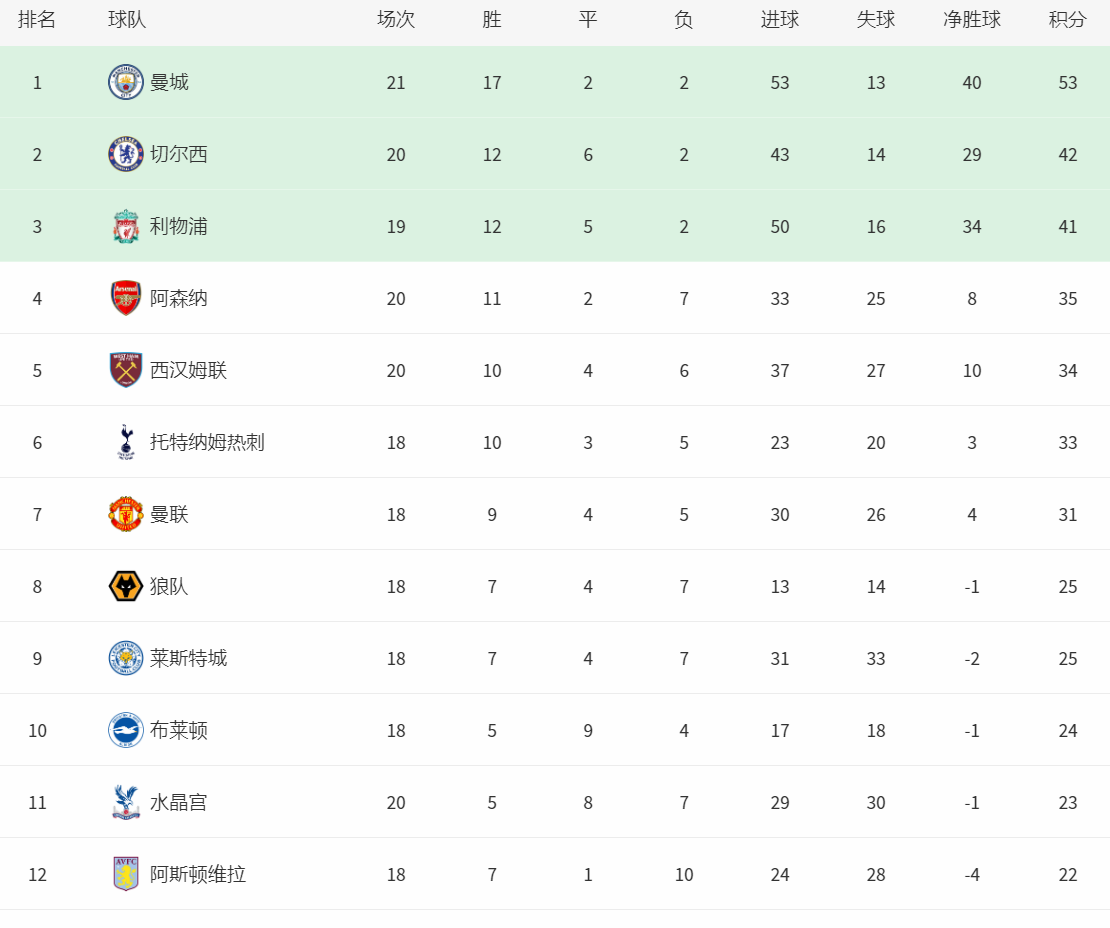The width and height of the screenshot is (1110, 928).
Task: Click the Manchester City club crest
Action: tap(126, 82)
